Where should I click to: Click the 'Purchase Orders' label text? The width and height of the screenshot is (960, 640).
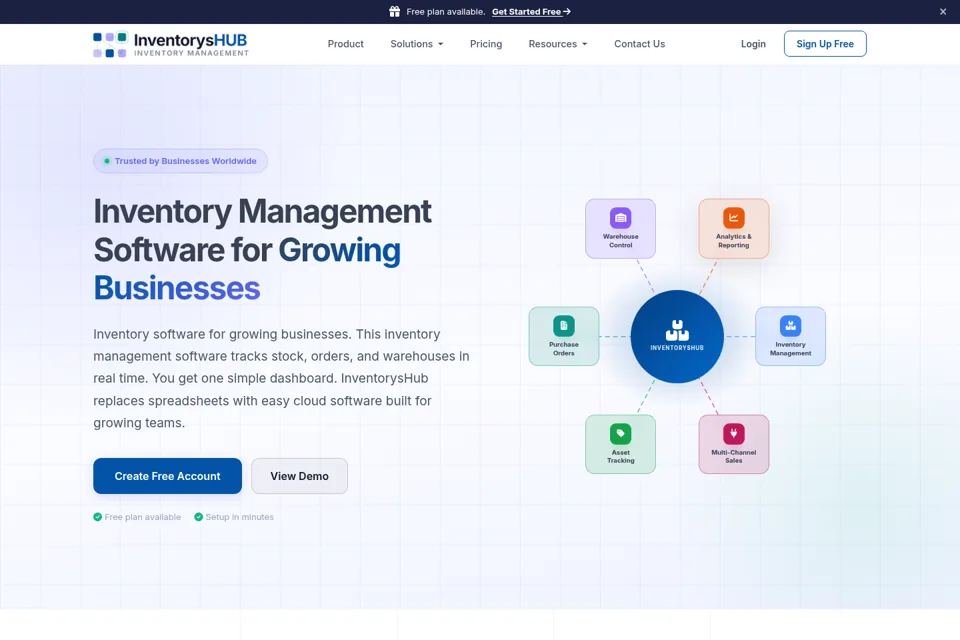564,348
